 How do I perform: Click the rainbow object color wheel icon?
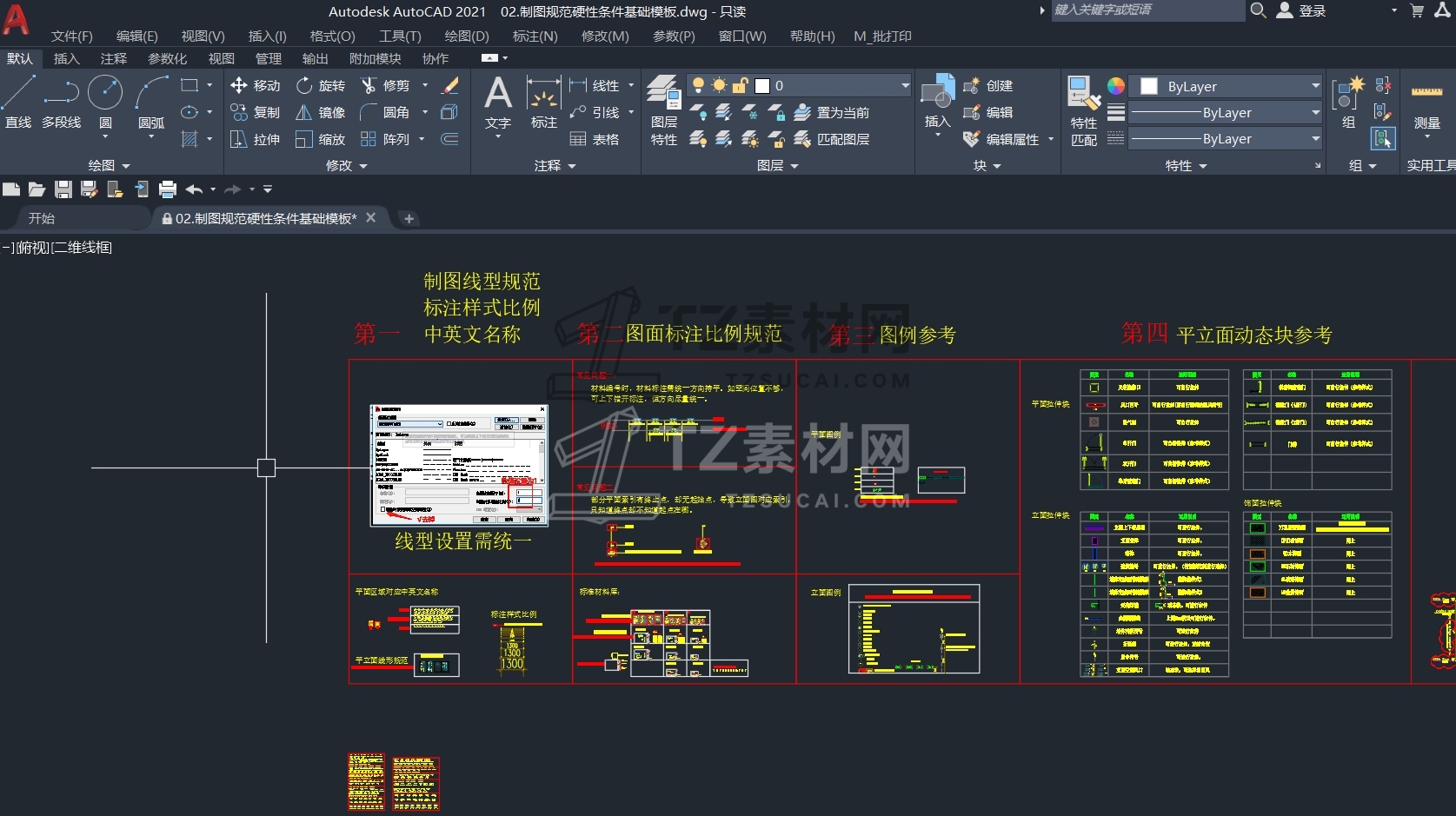click(1116, 86)
